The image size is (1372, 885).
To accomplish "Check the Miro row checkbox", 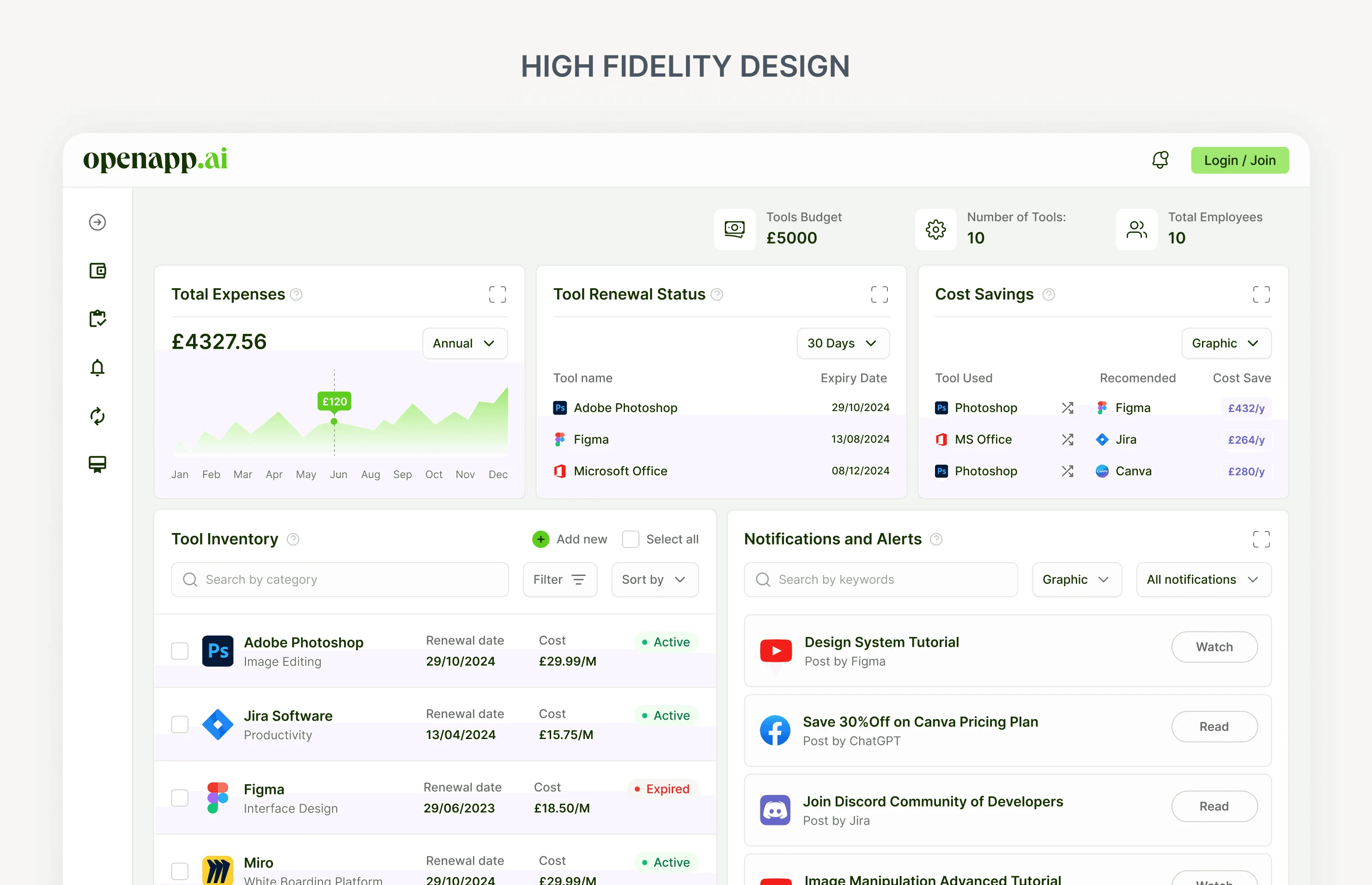I will [180, 871].
